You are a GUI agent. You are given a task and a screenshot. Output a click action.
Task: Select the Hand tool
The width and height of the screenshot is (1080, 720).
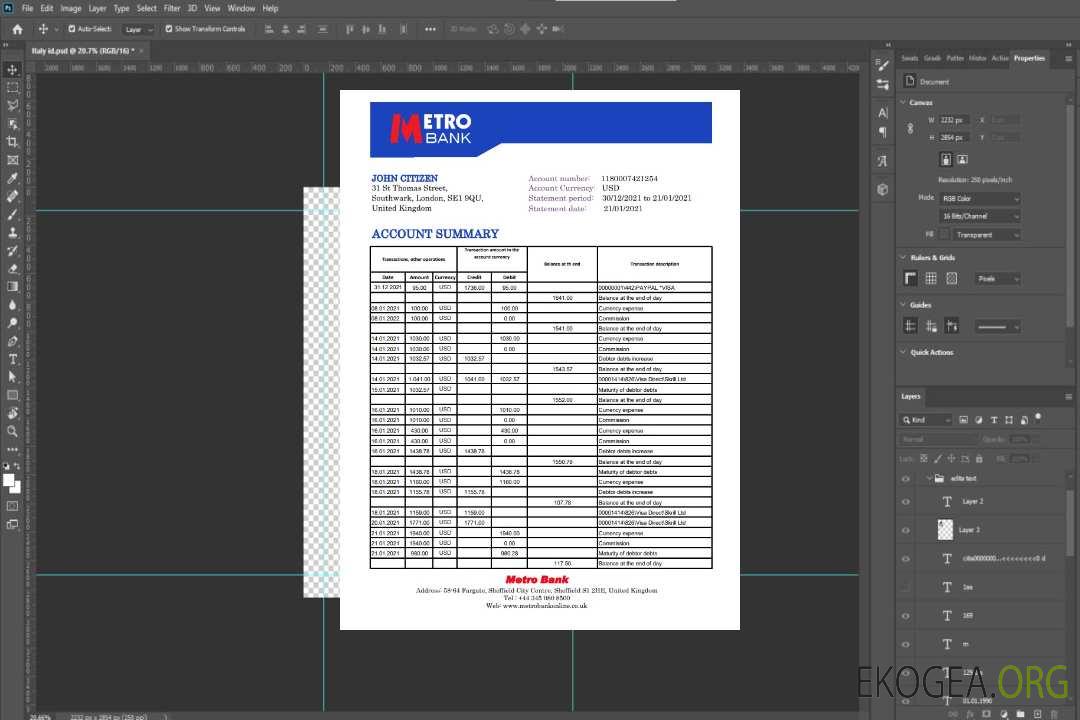click(12, 413)
